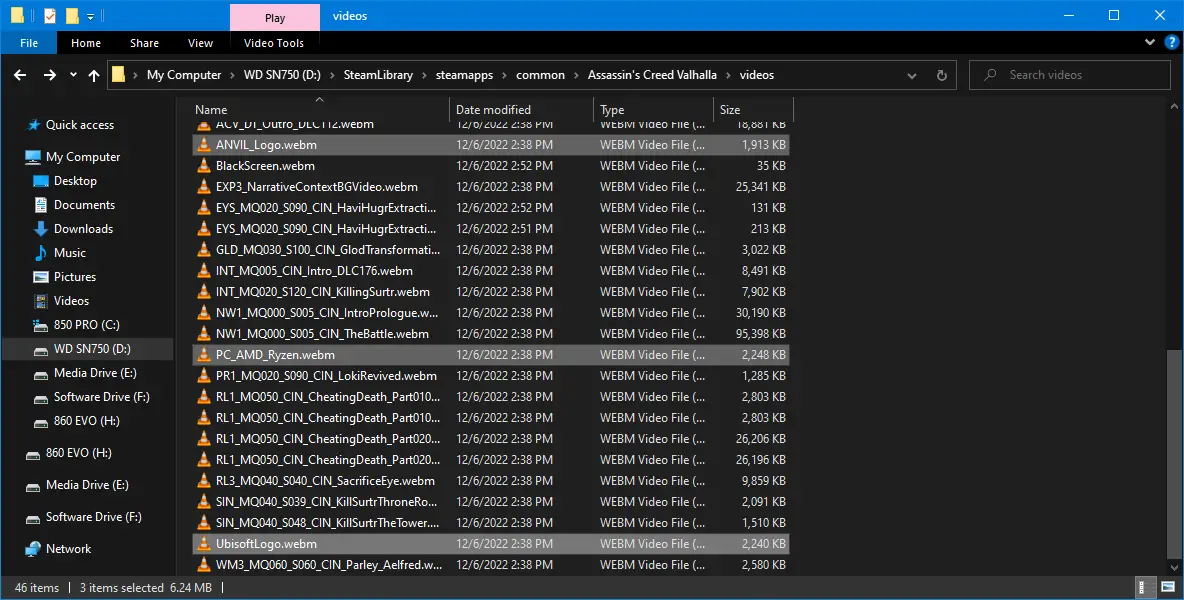Screen dimensions: 1184x600
Task: Select the Play contextual tab
Action: [x=275, y=17]
